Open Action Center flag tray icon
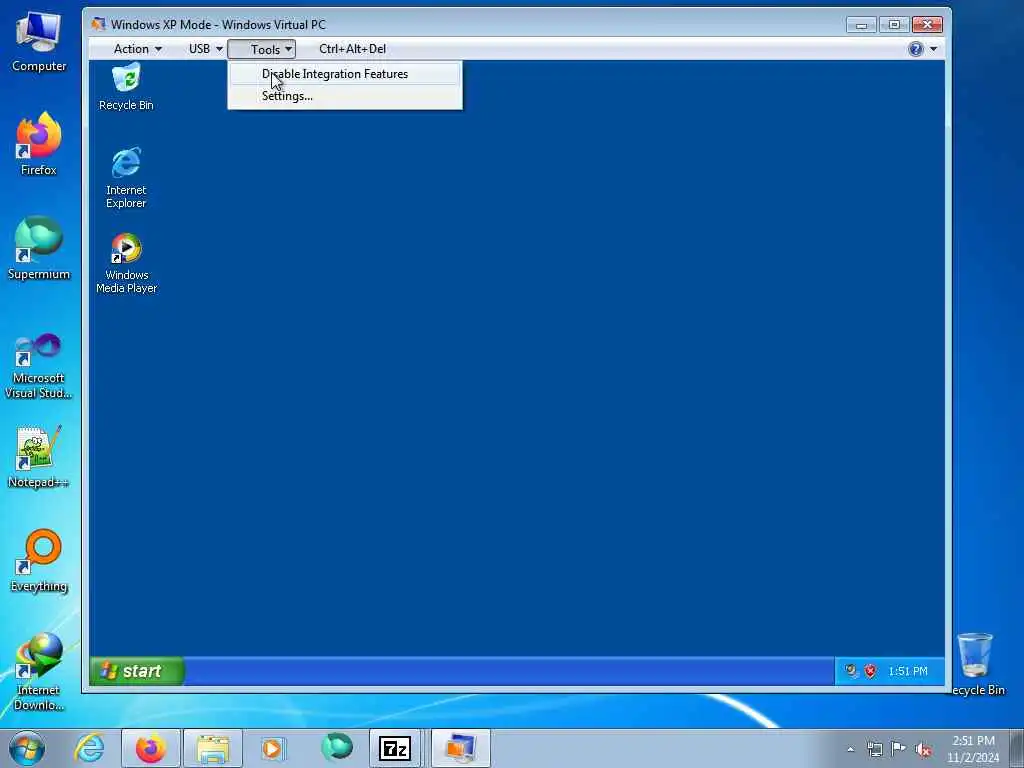The image size is (1024, 768). [899, 749]
